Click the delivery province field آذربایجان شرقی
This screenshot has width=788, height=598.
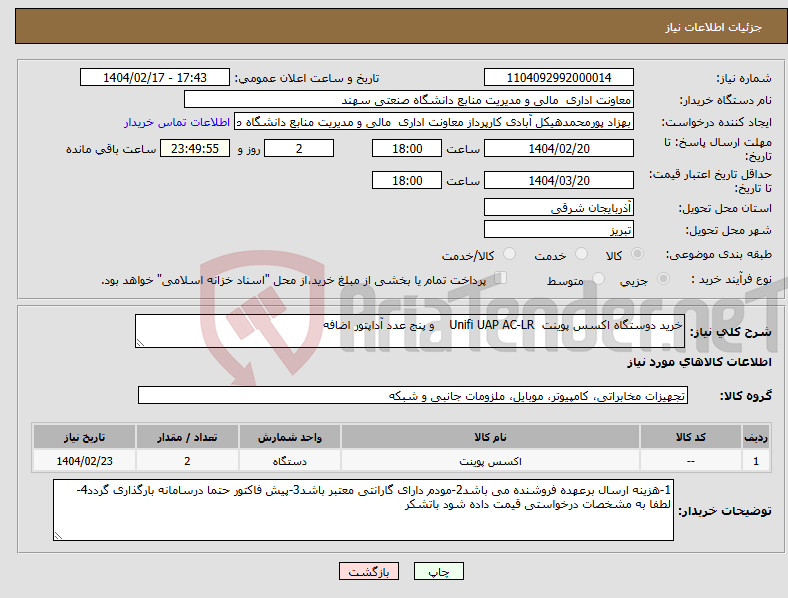[x=558, y=207]
